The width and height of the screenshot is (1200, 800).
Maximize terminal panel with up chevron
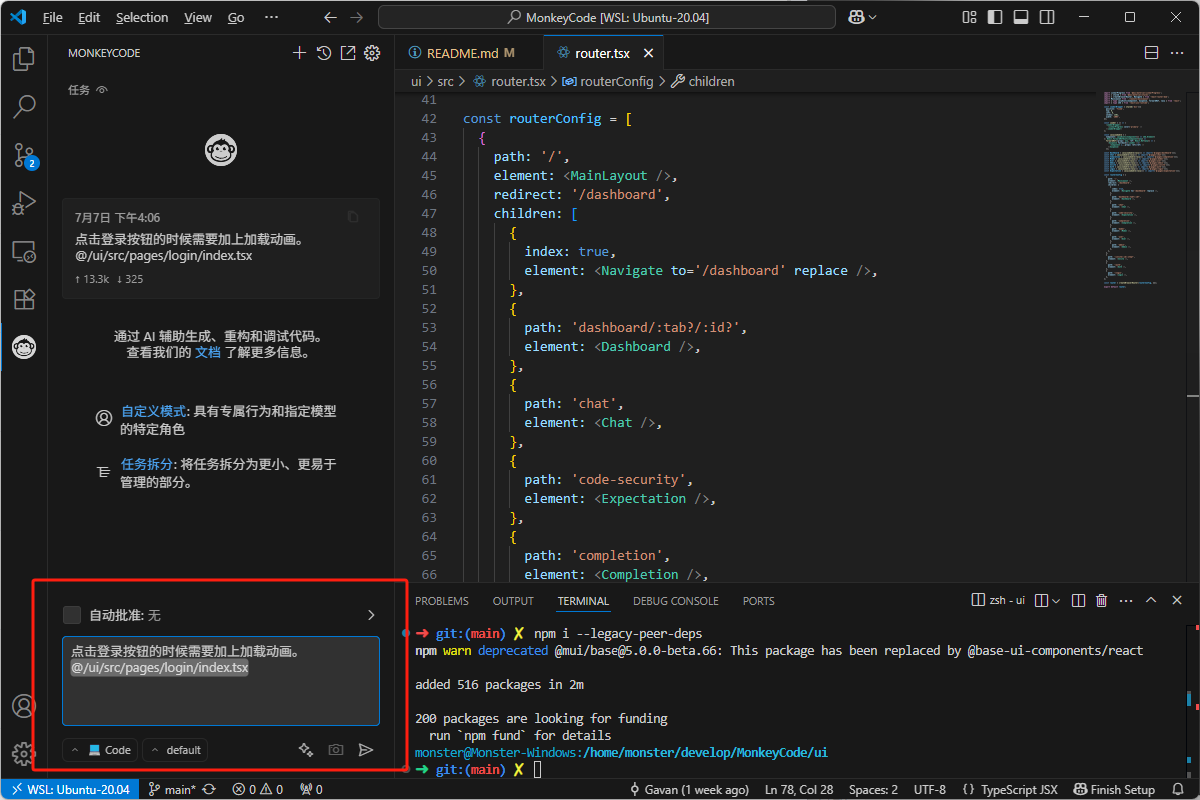1151,601
